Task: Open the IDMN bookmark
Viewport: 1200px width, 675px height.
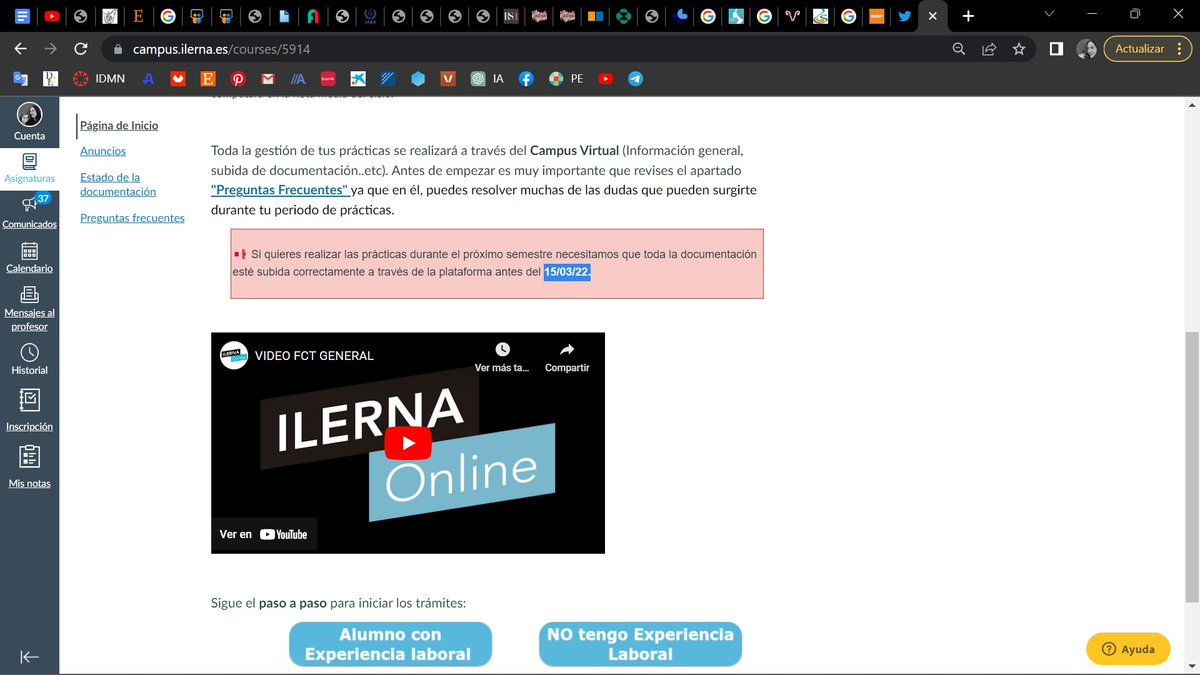Action: 99,78
